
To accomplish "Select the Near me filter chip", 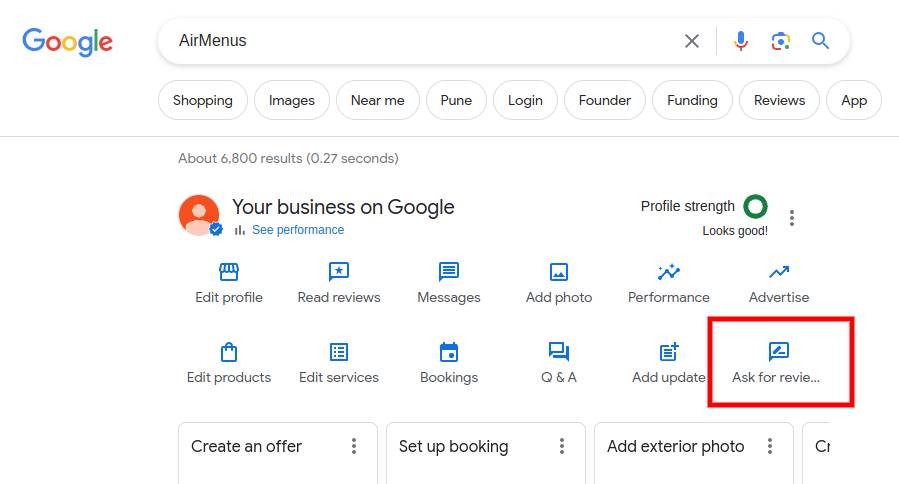I will pyautogui.click(x=378, y=100).
